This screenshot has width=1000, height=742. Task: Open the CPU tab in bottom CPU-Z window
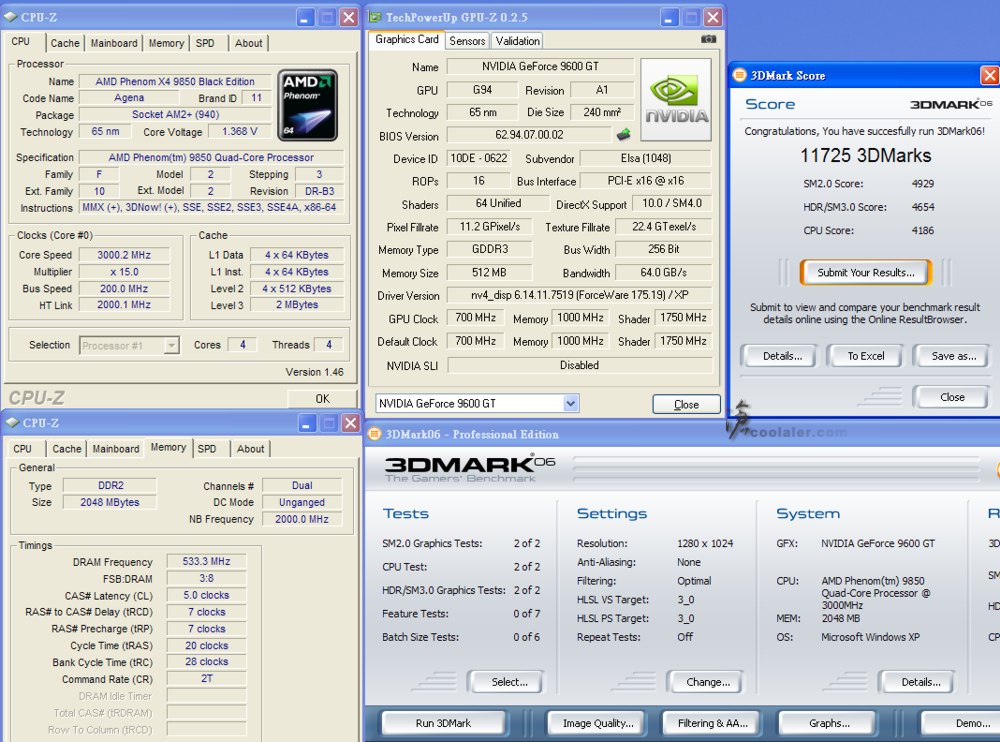tap(22, 449)
